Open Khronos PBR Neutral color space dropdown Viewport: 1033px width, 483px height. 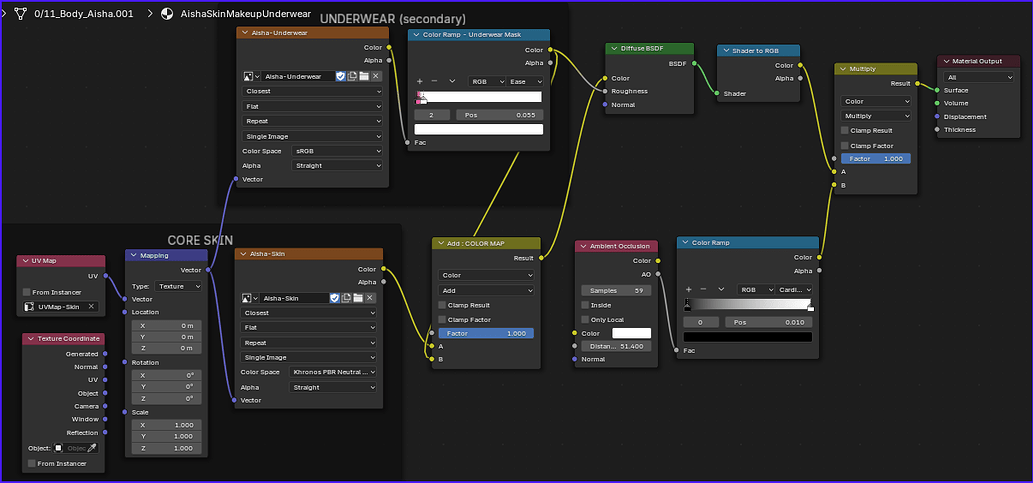[333, 372]
